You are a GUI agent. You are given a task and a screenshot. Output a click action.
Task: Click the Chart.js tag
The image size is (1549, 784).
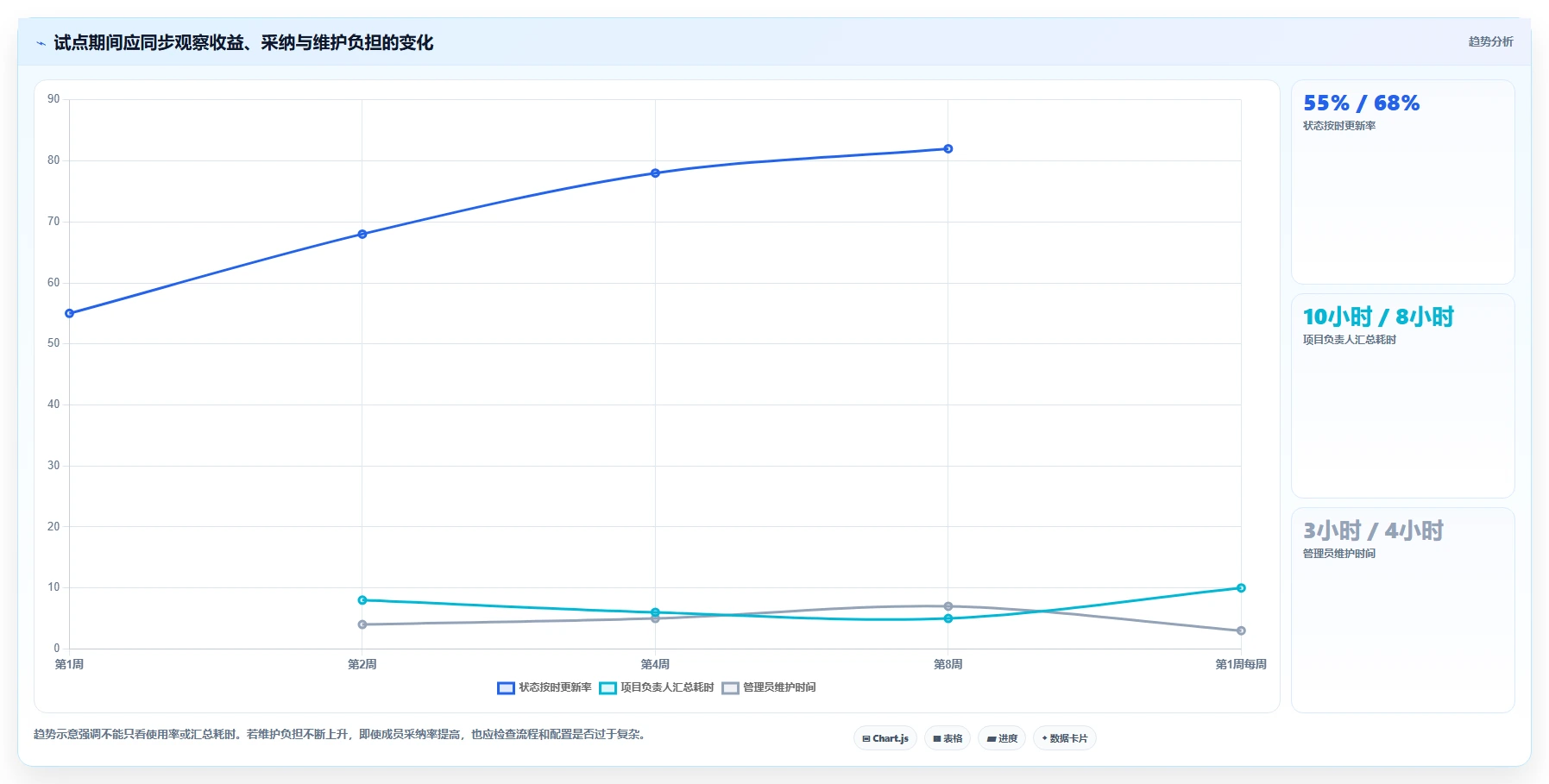coord(885,738)
